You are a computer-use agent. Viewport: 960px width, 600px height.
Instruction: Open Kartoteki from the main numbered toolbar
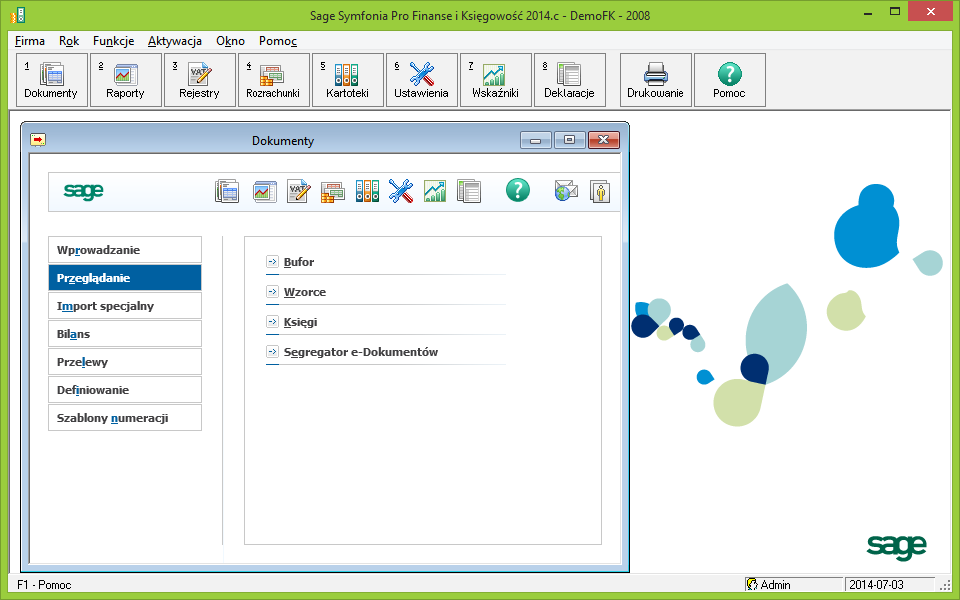348,80
